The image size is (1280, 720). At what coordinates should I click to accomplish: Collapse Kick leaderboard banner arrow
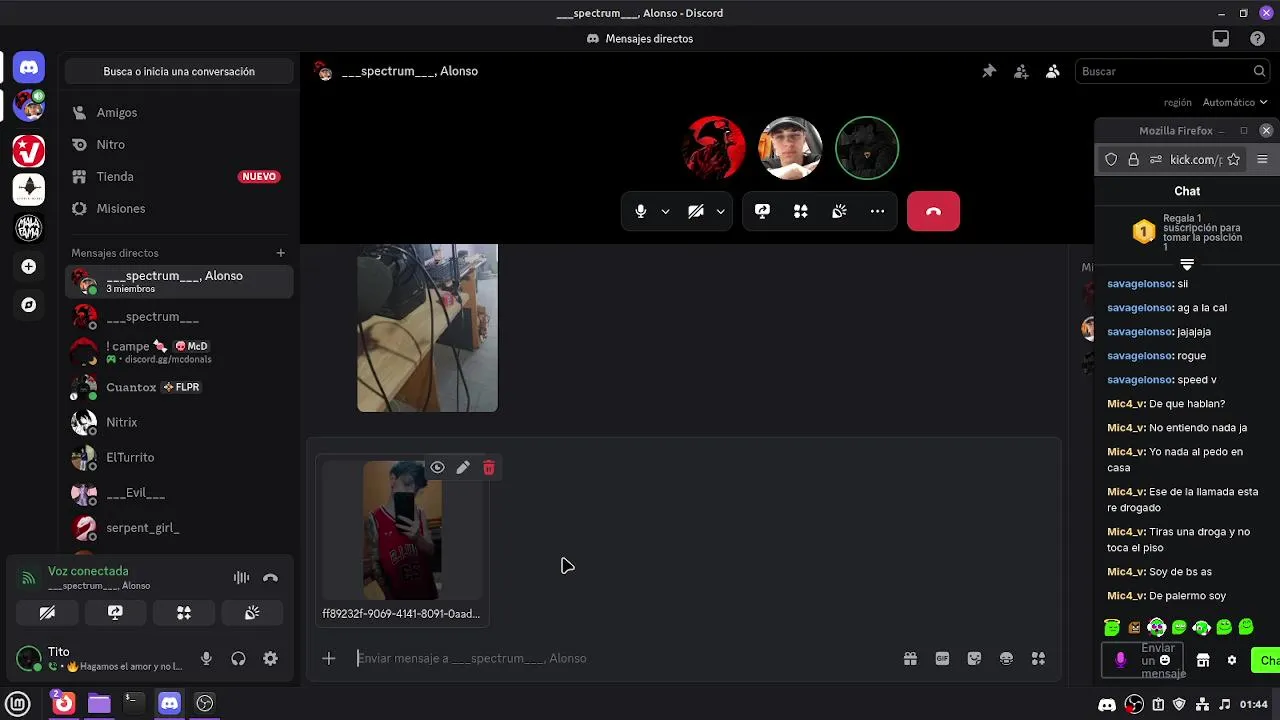[x=1187, y=264]
